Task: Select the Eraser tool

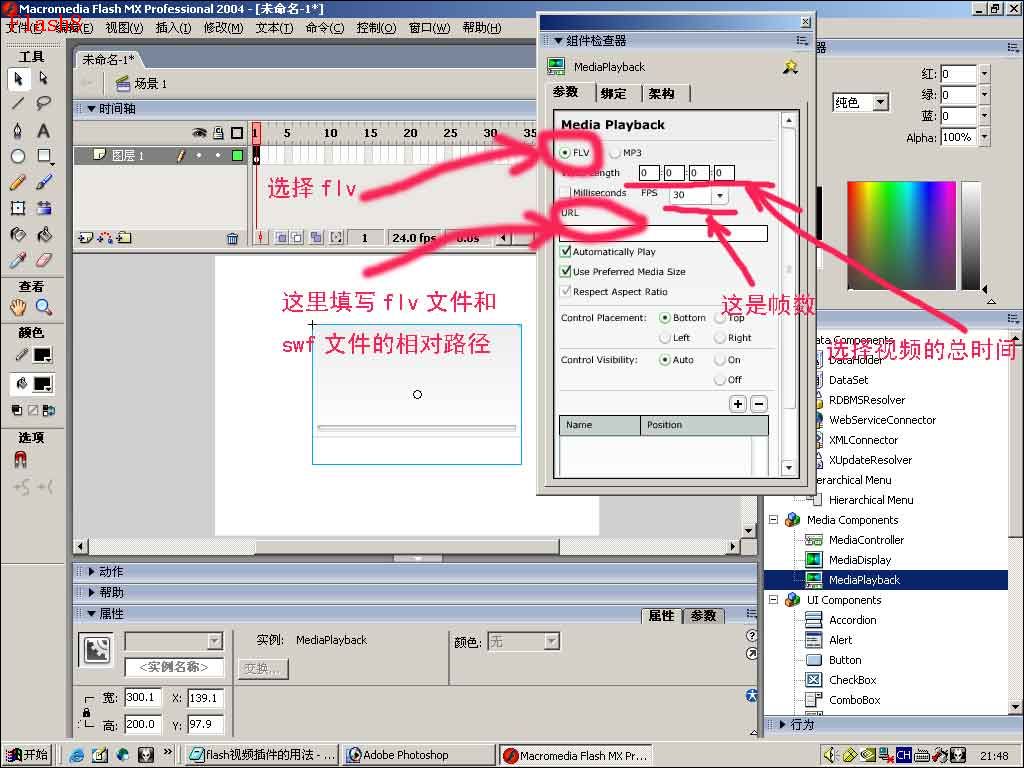Action: (x=44, y=261)
